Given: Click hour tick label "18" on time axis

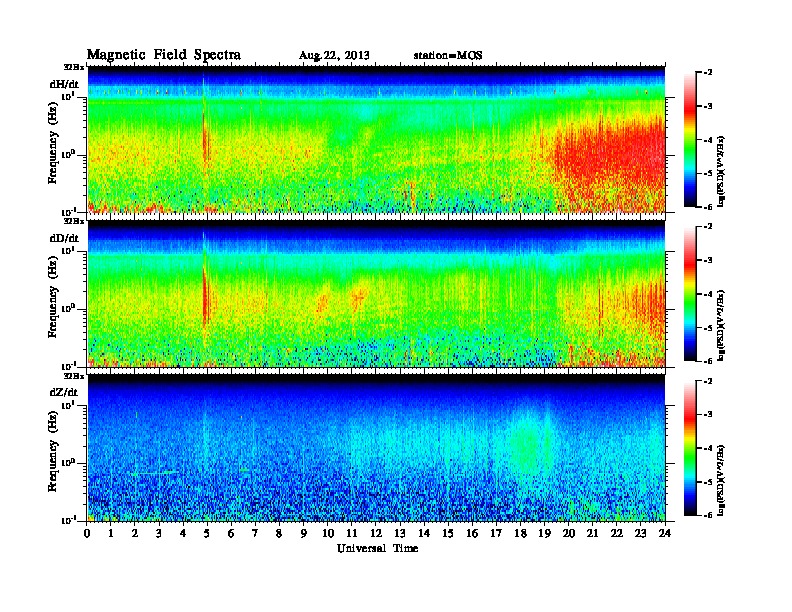Looking at the screenshot, I should pos(520,534).
